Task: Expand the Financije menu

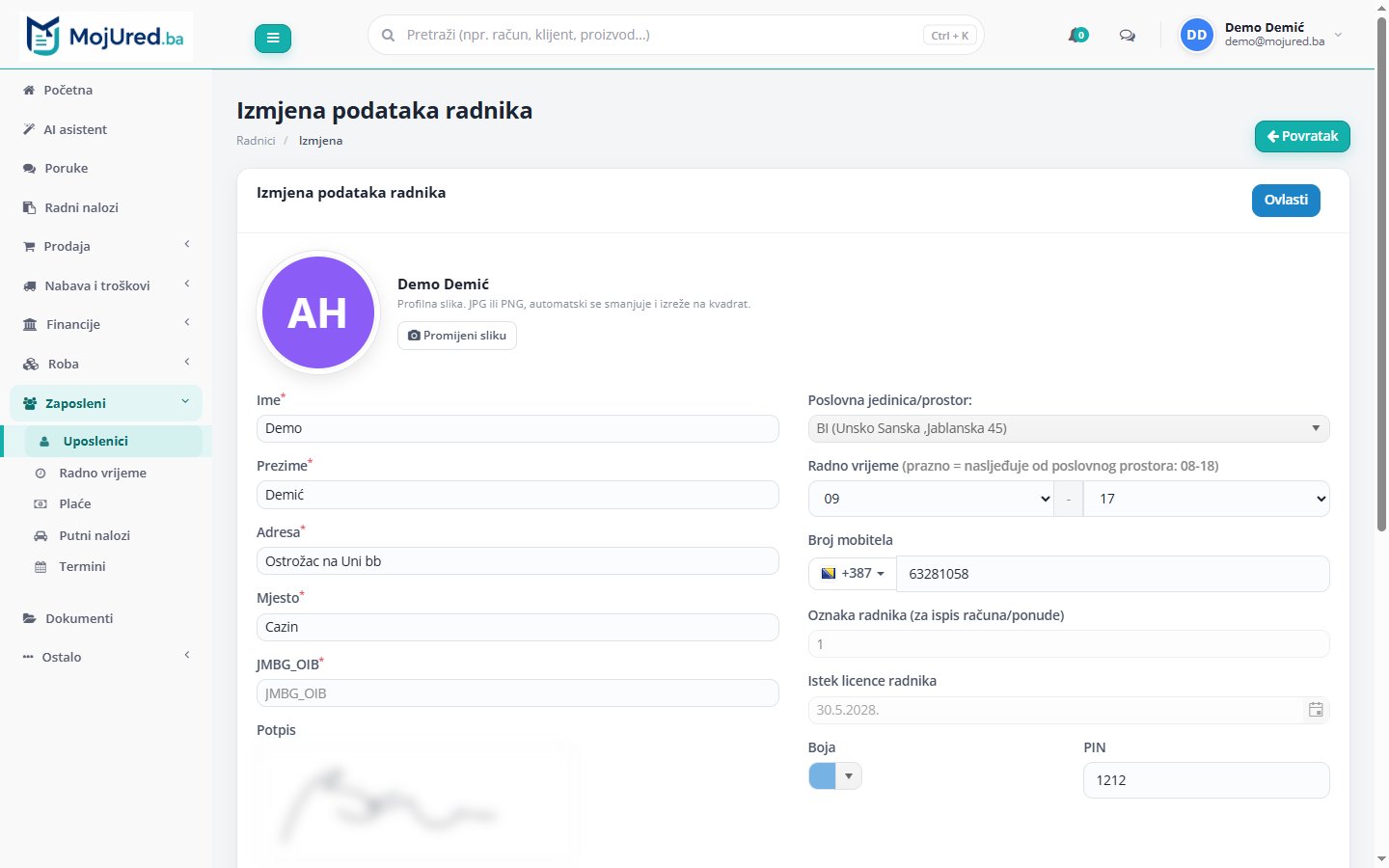Action: tap(106, 324)
